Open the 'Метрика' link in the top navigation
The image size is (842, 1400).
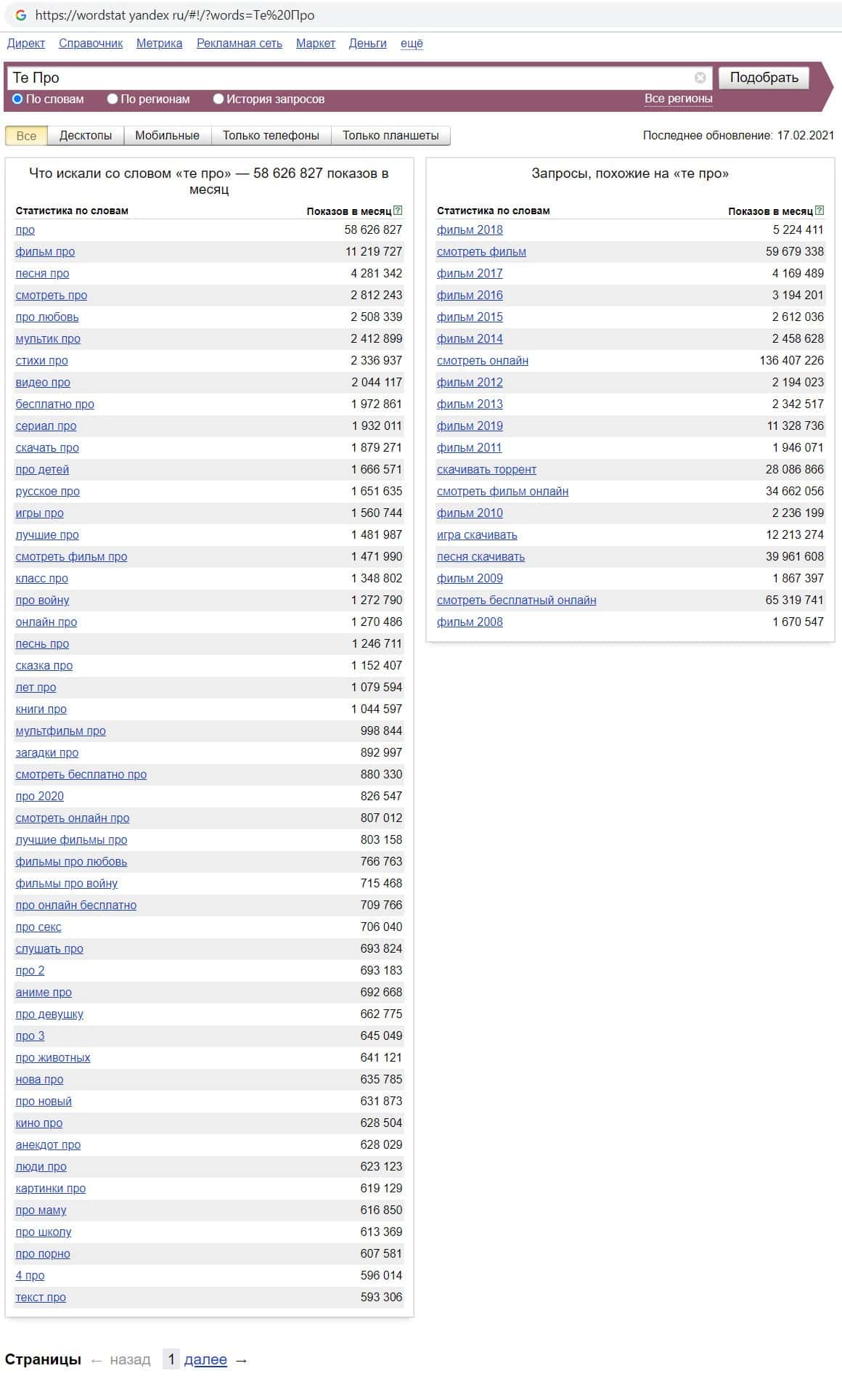coord(159,44)
